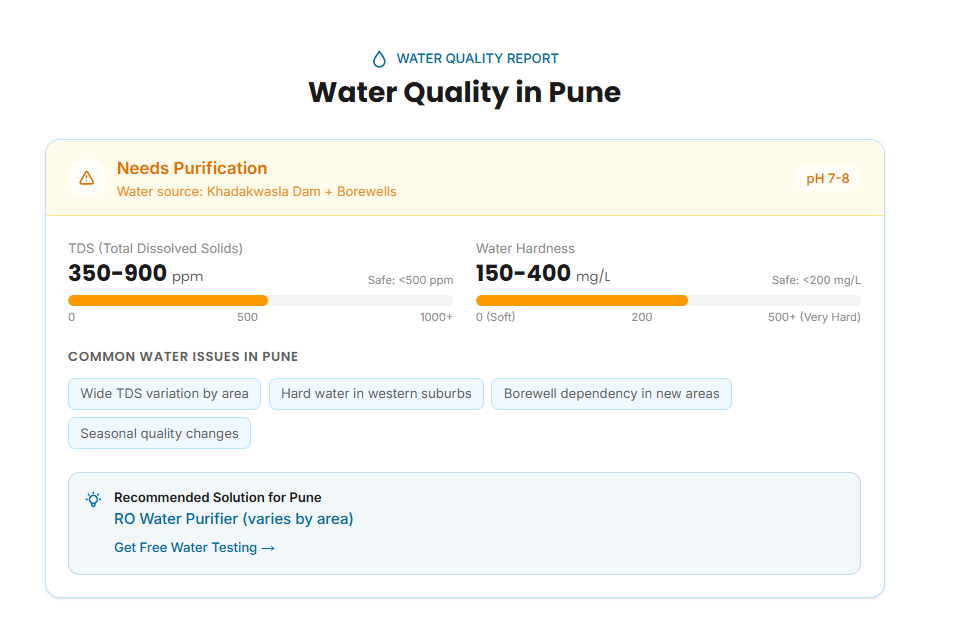Click the RO Water Purifier recommendation link
The width and height of the screenshot is (968, 633).
233,519
